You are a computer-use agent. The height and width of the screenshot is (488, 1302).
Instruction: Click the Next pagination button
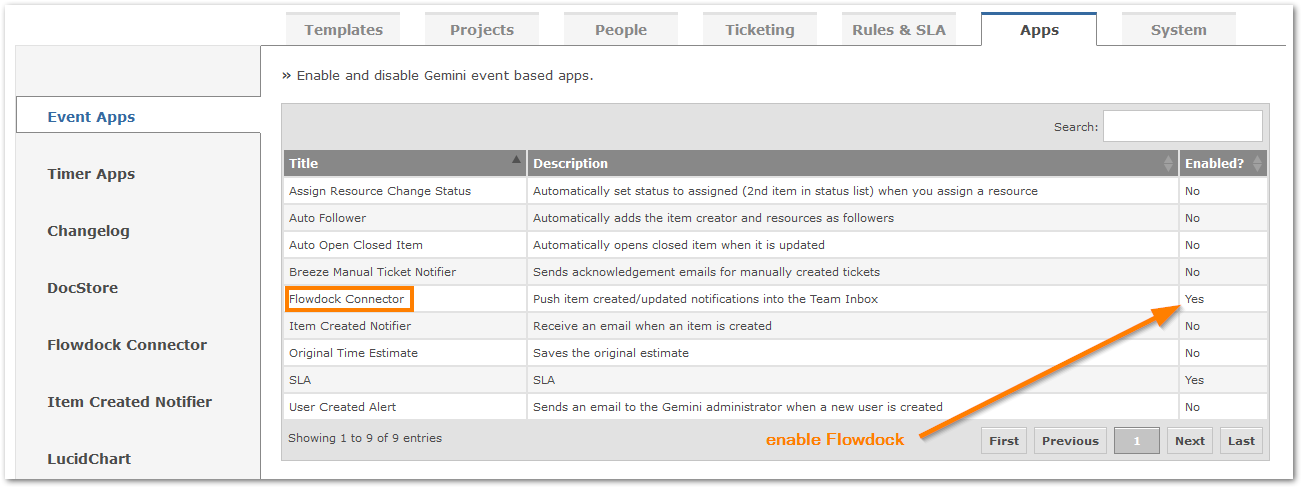tap(1190, 441)
